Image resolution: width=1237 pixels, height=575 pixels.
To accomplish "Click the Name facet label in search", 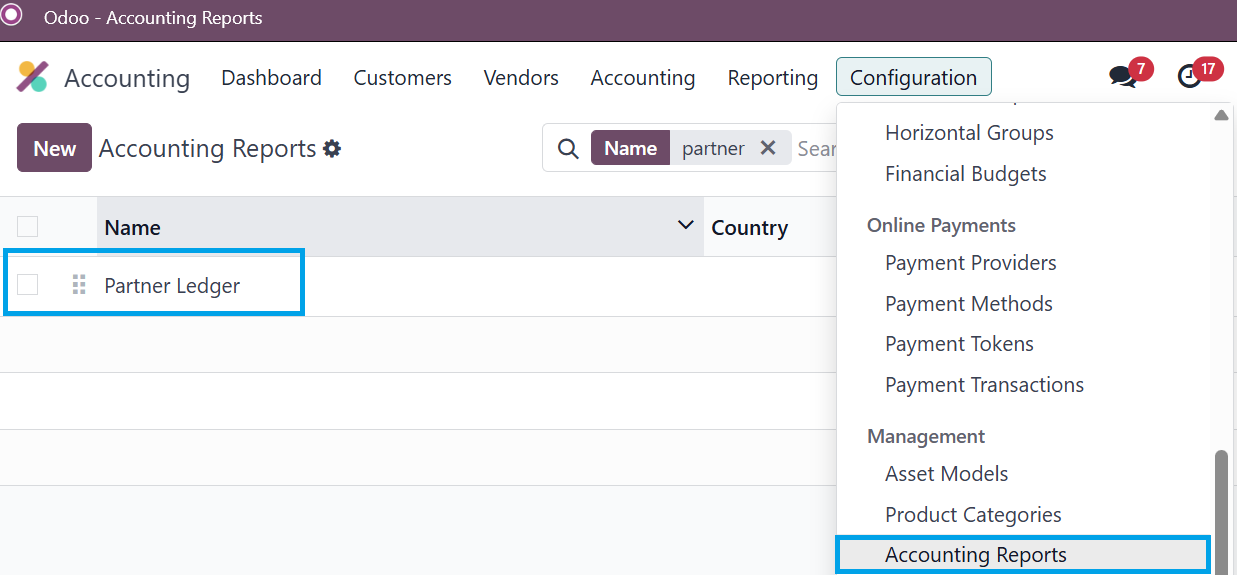I will (630, 148).
